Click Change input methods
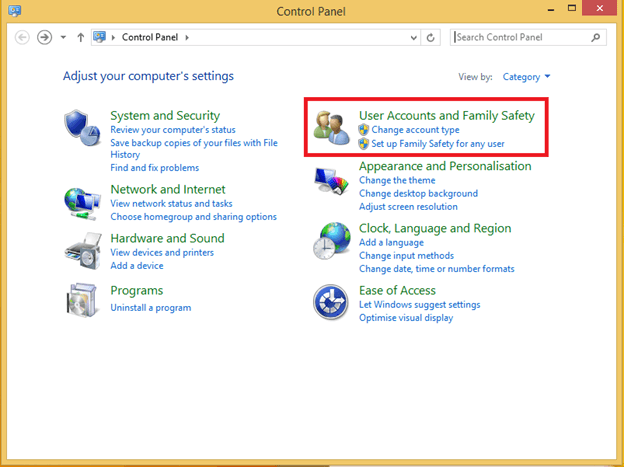Image resolution: width=624 pixels, height=467 pixels. pyautogui.click(x=406, y=256)
